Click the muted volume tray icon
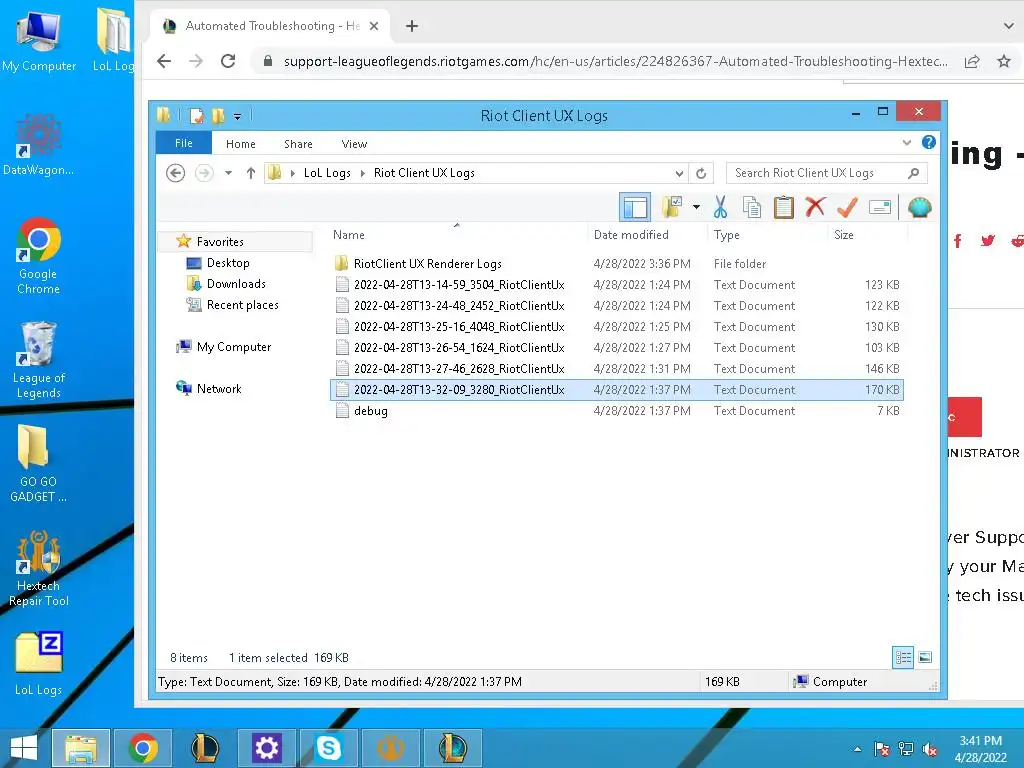The image size is (1024, 768). point(930,750)
